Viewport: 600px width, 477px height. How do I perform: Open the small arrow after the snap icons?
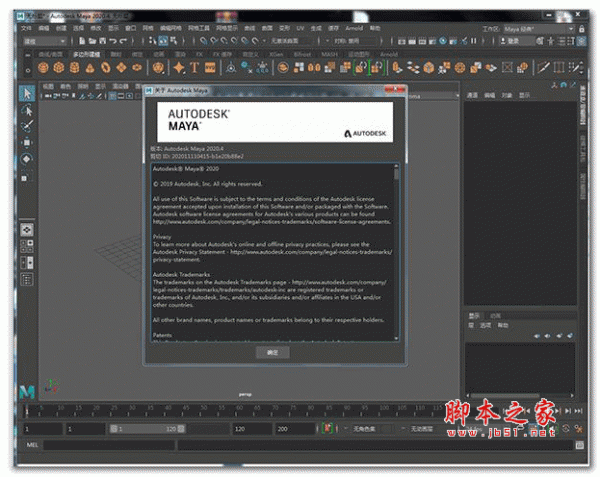click(264, 41)
